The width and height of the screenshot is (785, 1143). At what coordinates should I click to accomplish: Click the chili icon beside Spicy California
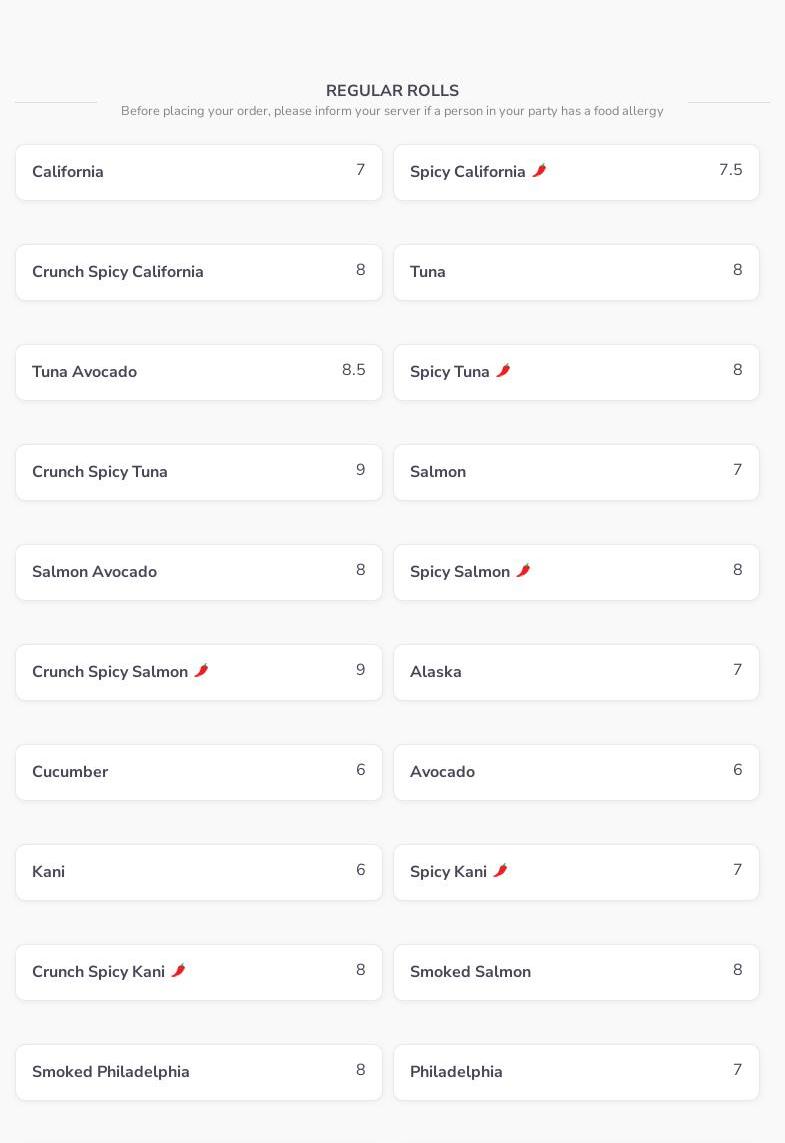[539, 171]
